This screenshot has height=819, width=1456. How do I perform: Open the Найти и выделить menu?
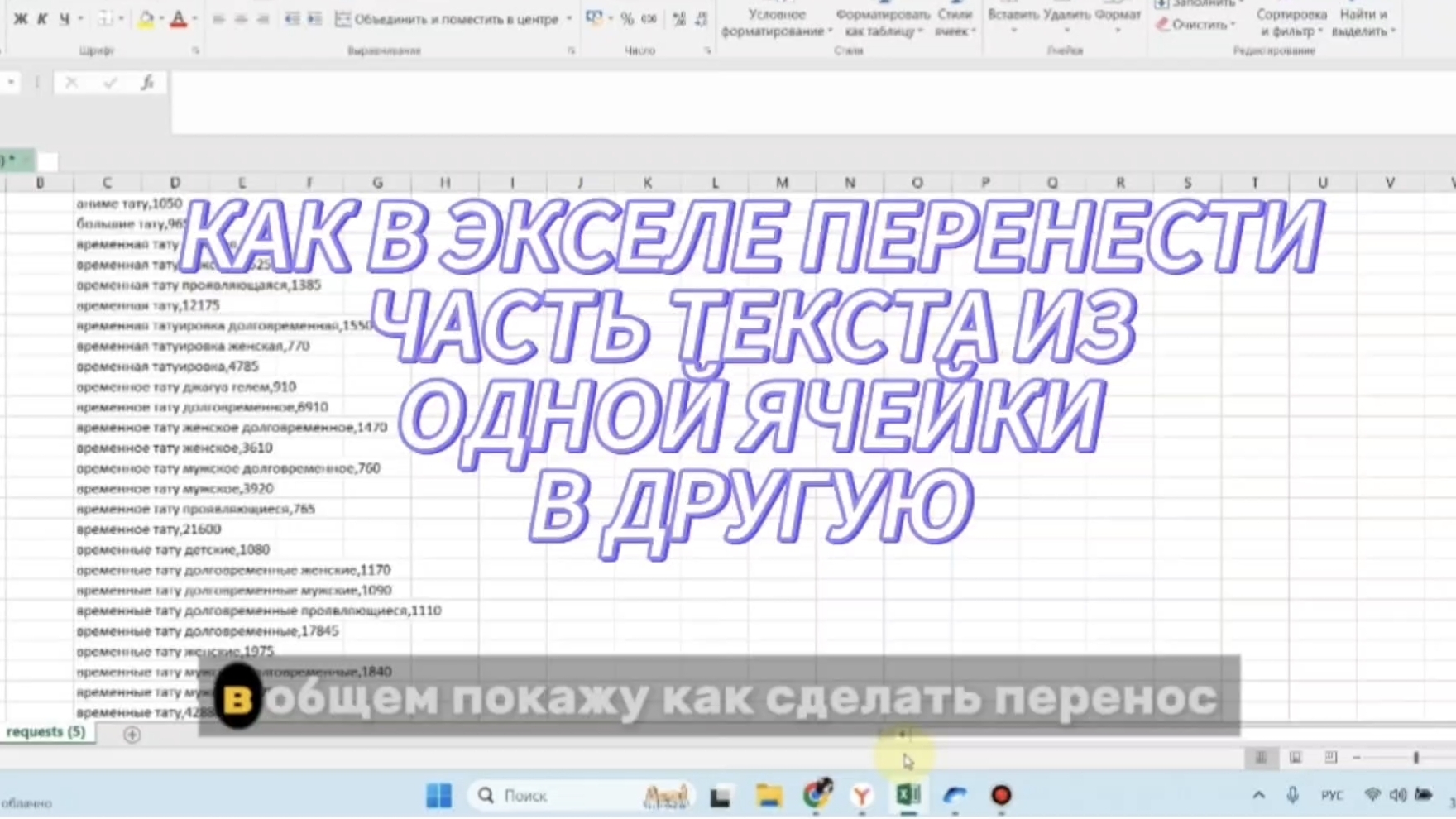(x=1365, y=23)
